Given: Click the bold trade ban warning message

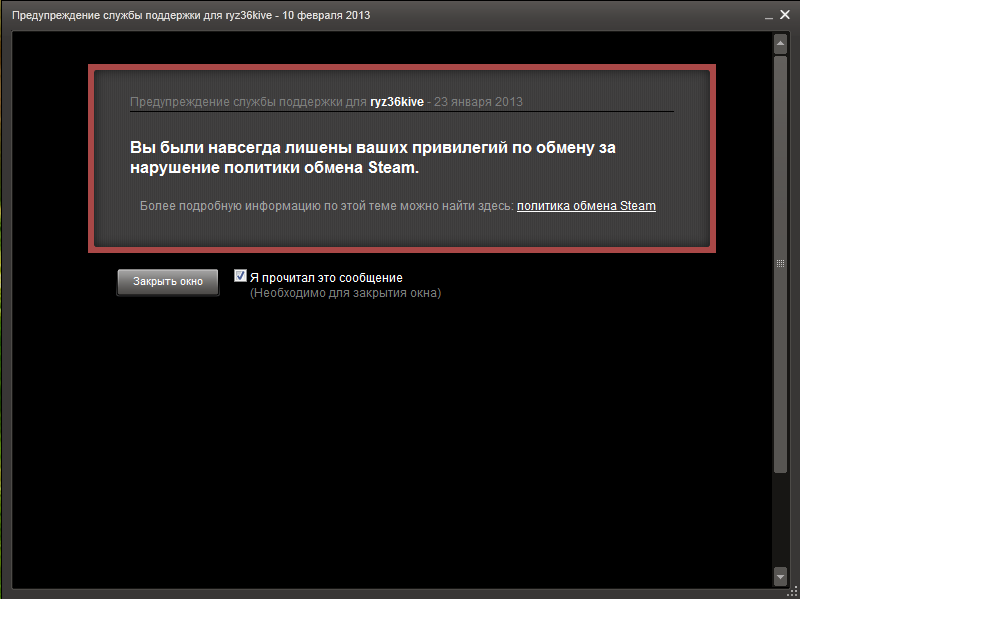Looking at the screenshot, I should coord(373,158).
